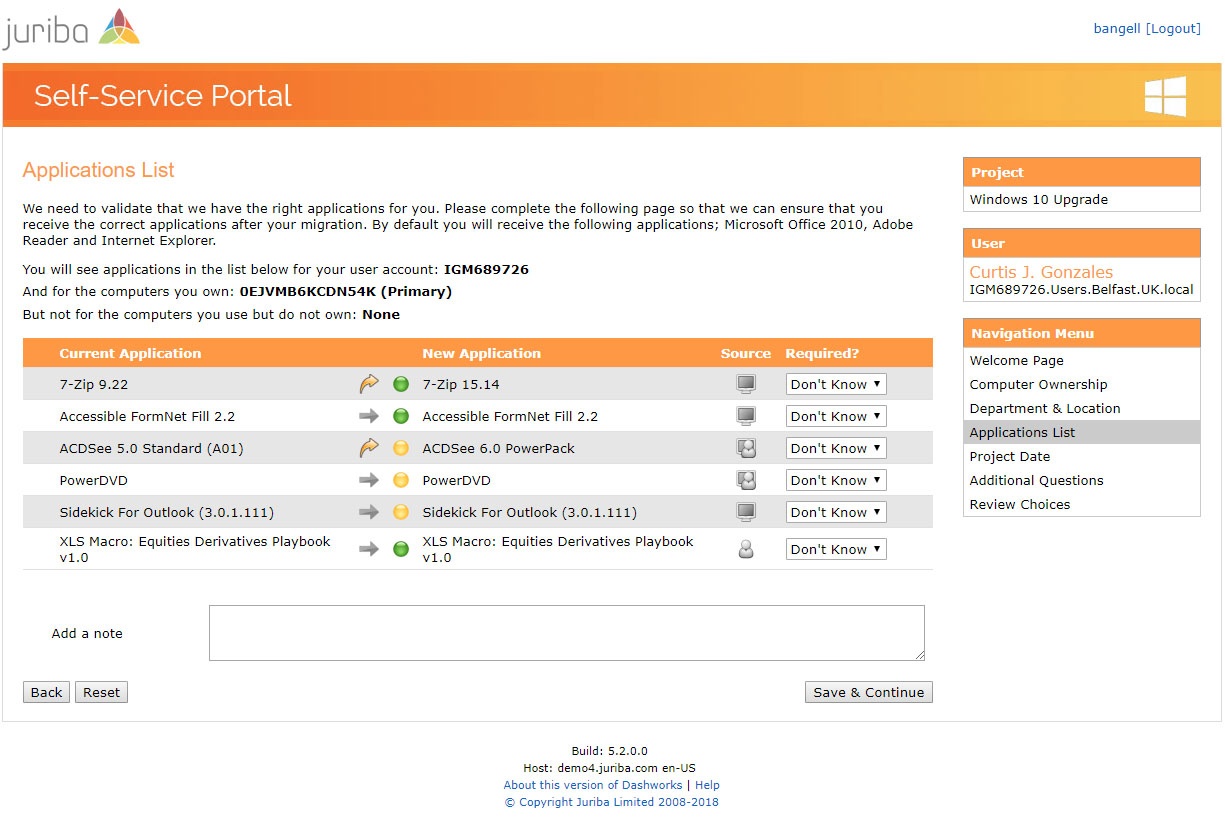The width and height of the screenshot is (1225, 821).
Task: Open Required dropdown for Accessible FormNet Fill
Action: (x=836, y=416)
